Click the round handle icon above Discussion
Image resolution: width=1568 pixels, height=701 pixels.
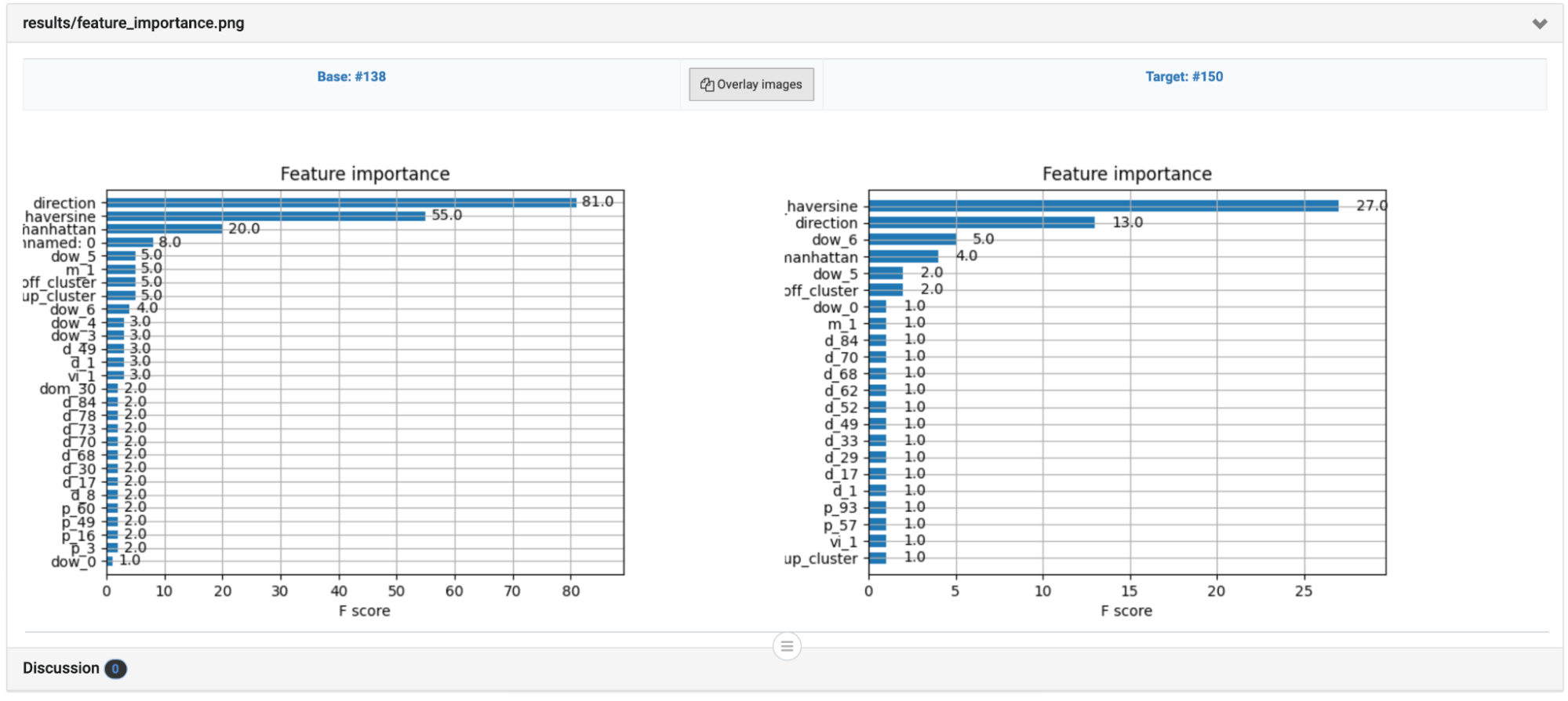787,646
